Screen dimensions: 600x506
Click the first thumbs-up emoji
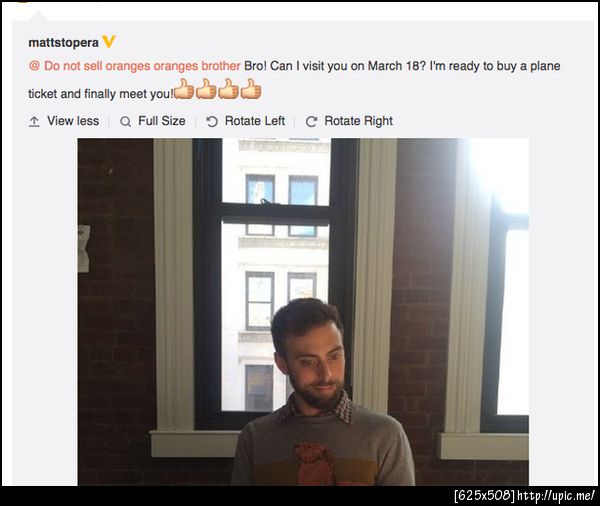(x=184, y=89)
